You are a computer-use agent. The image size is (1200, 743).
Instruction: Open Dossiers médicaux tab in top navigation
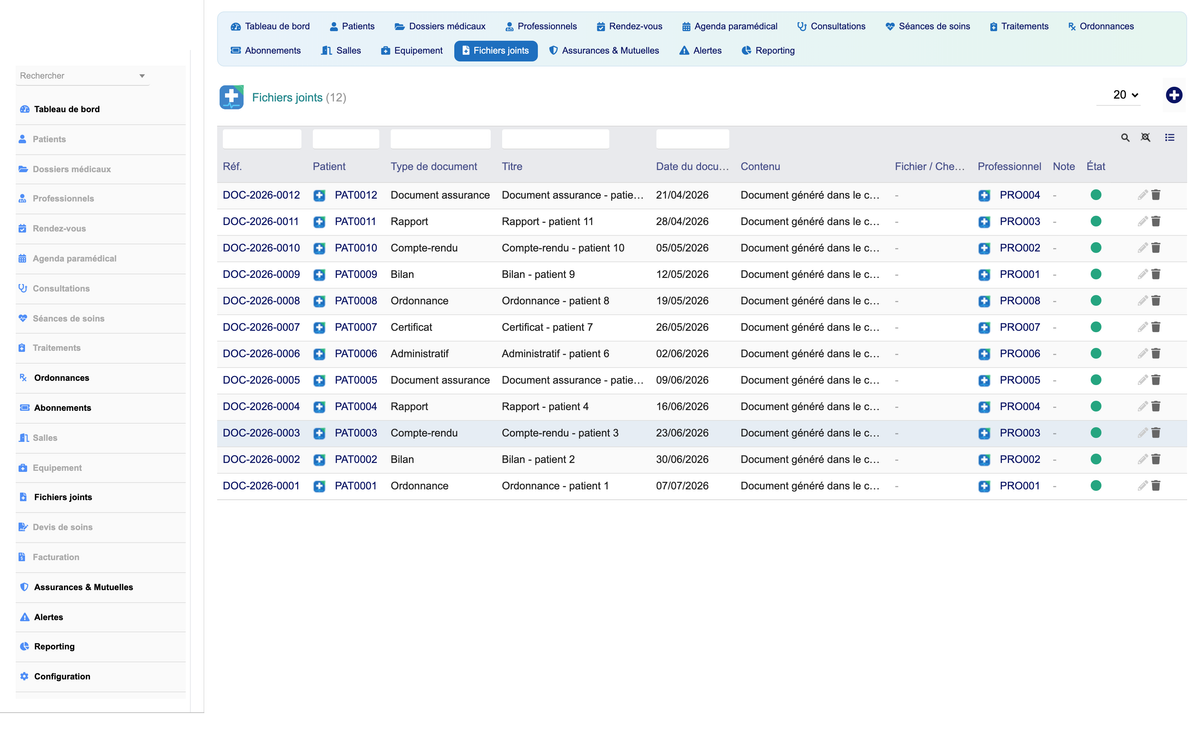[440, 26]
